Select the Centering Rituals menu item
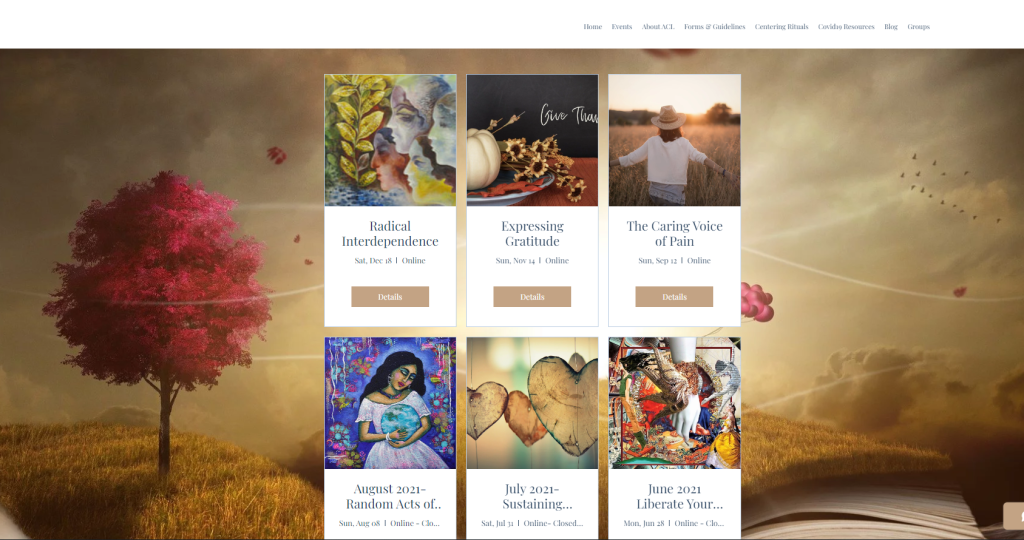 coord(781,27)
